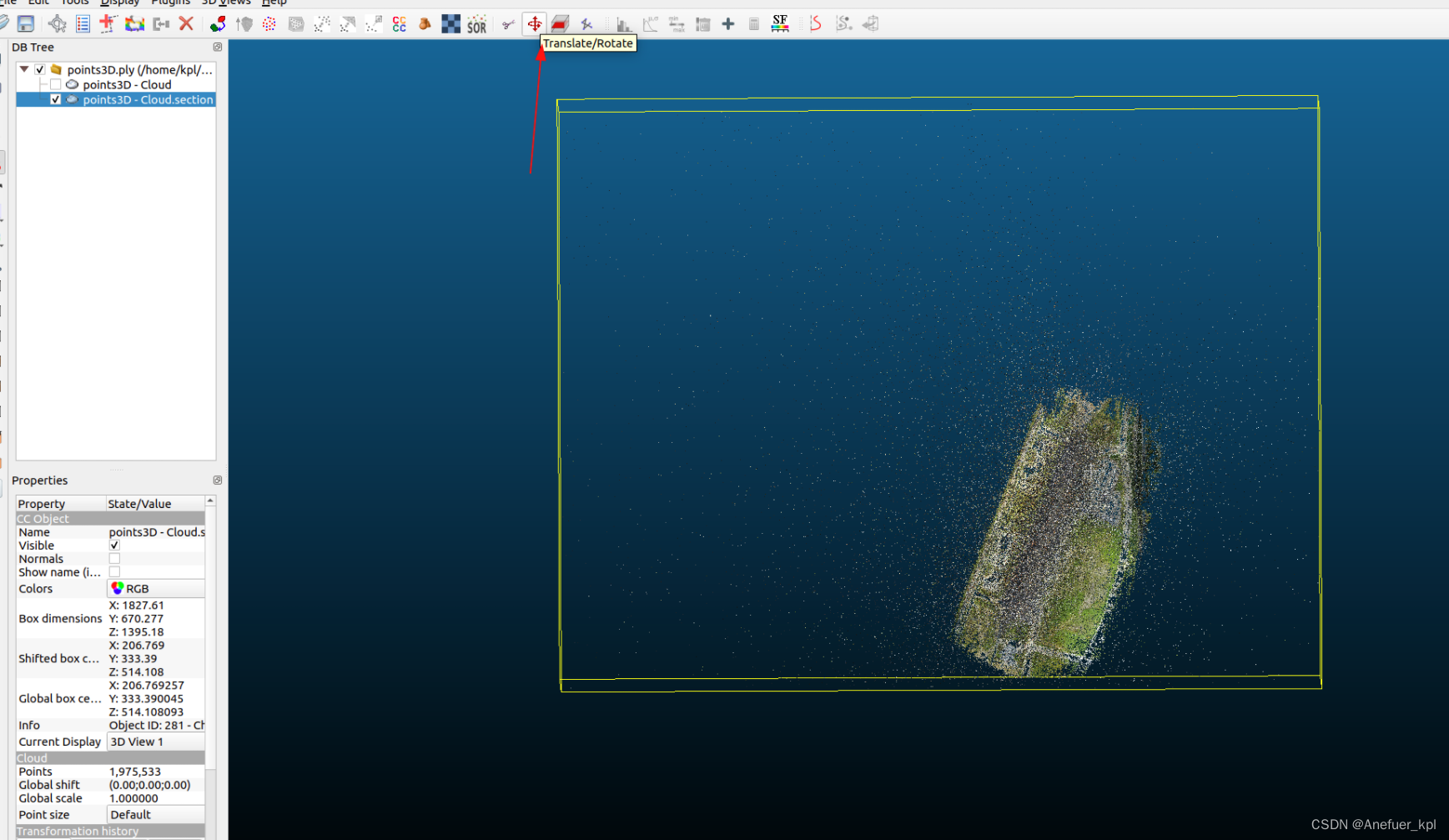The width and height of the screenshot is (1449, 840).
Task: Click the Points value 1,975,533
Action: click(135, 772)
